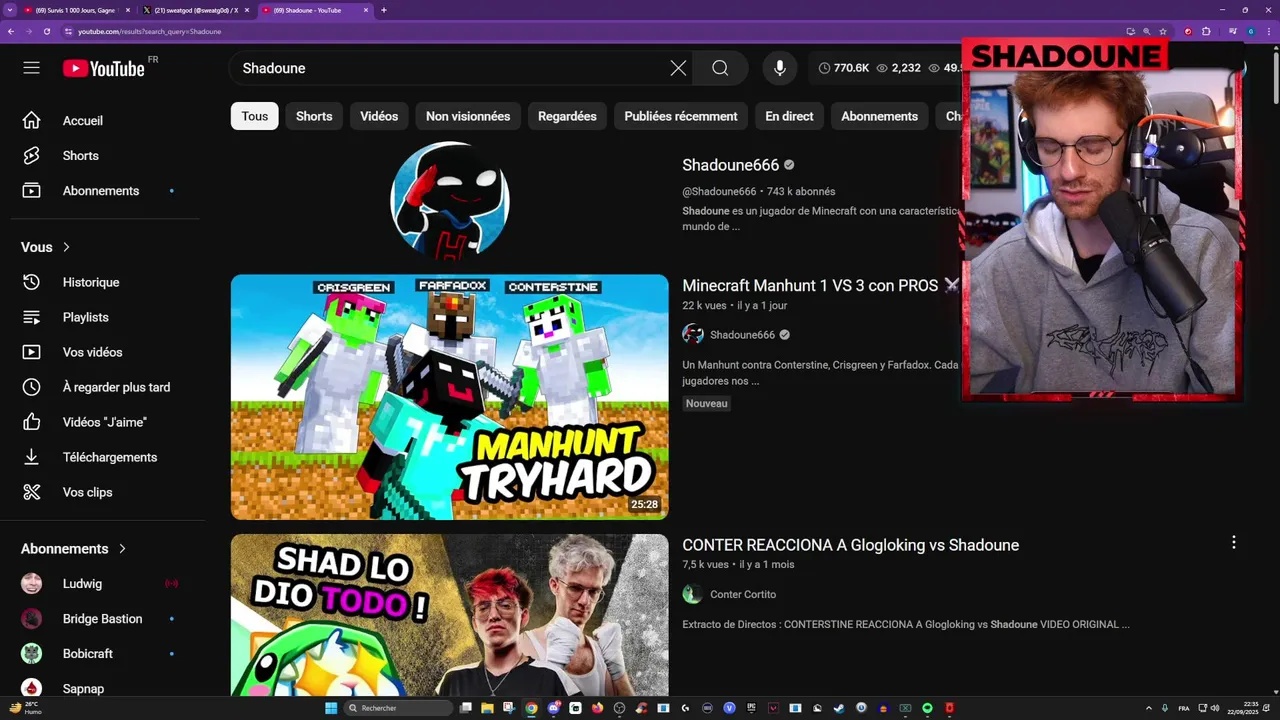Play the Shad Lo Dio Todo thumbnail
Viewport: 1280px width, 720px height.
450,615
